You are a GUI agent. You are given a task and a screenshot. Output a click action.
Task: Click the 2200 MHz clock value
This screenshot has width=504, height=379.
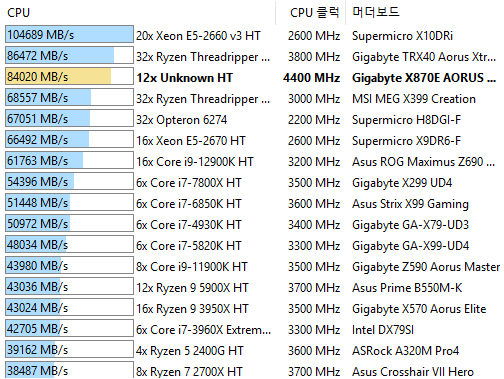314,120
